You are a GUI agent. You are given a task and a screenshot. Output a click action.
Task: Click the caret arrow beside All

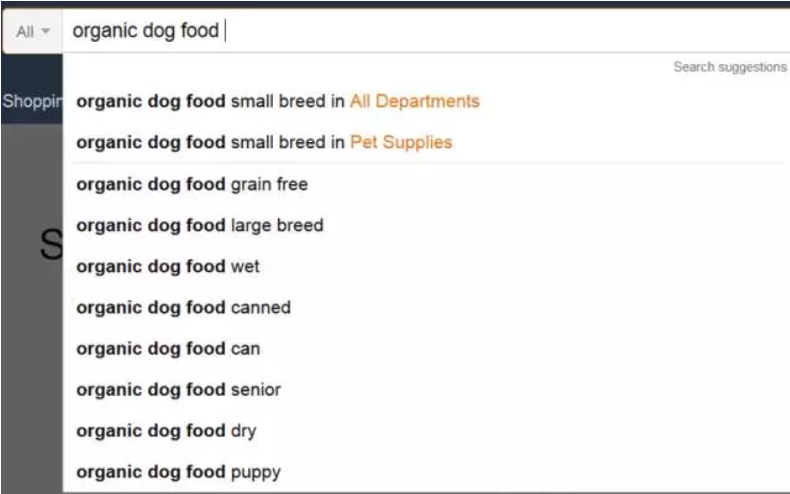click(46, 33)
